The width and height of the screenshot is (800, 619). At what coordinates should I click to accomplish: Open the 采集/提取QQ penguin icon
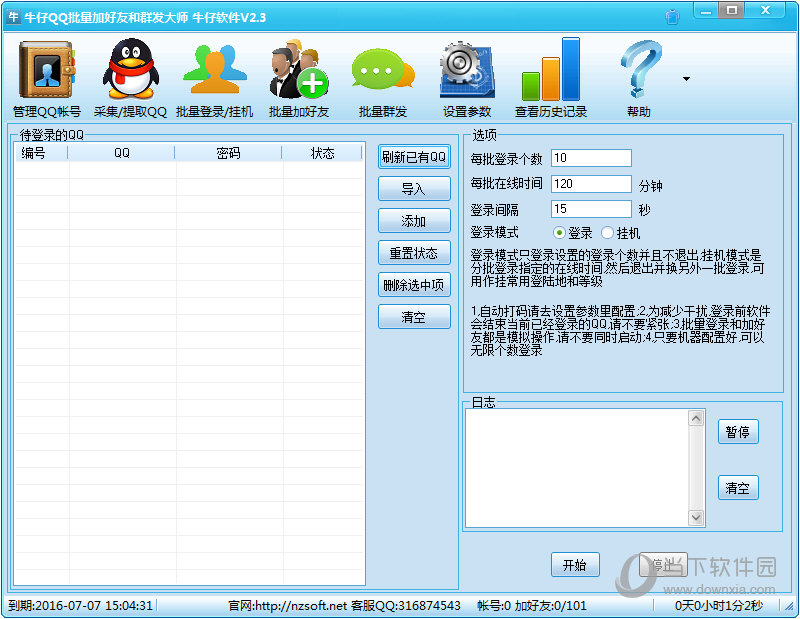tap(131, 69)
